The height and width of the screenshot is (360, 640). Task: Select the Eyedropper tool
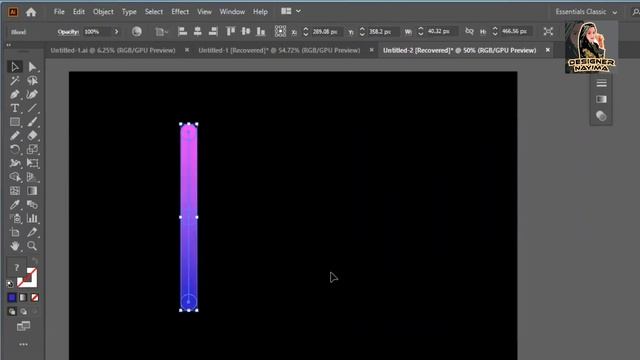[15, 204]
